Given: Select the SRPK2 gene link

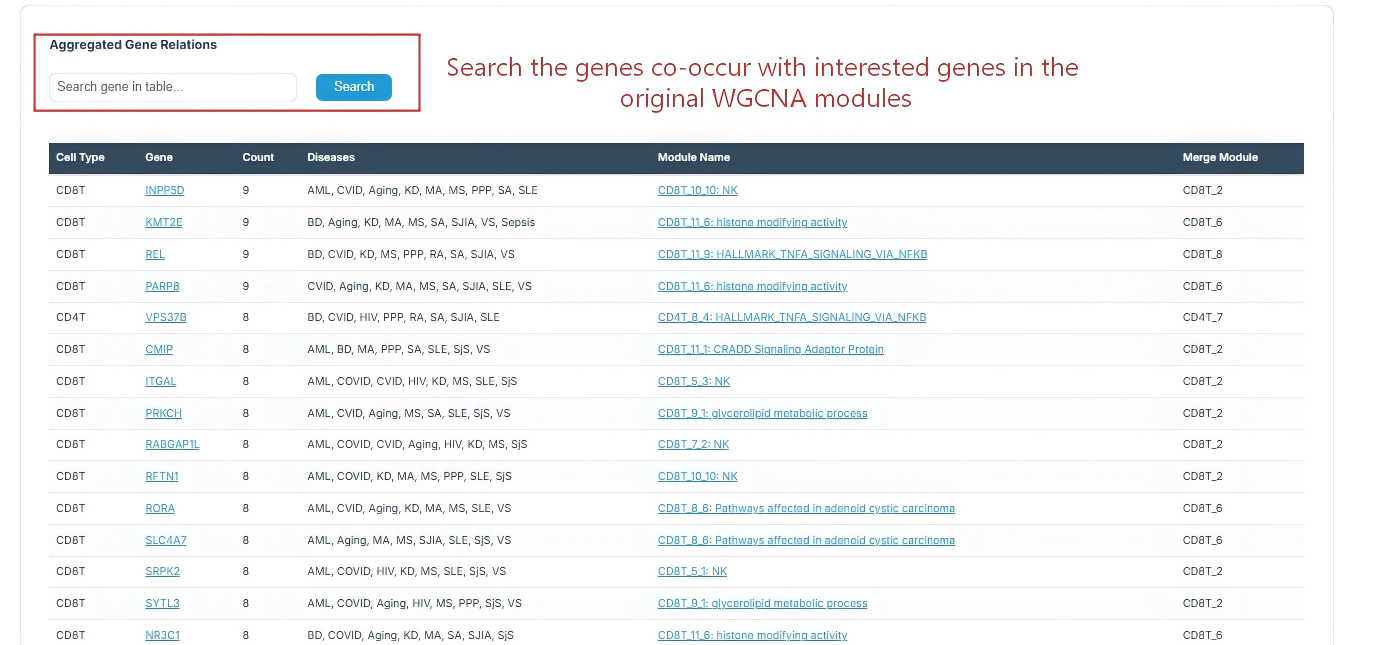Looking at the screenshot, I should (162, 571).
